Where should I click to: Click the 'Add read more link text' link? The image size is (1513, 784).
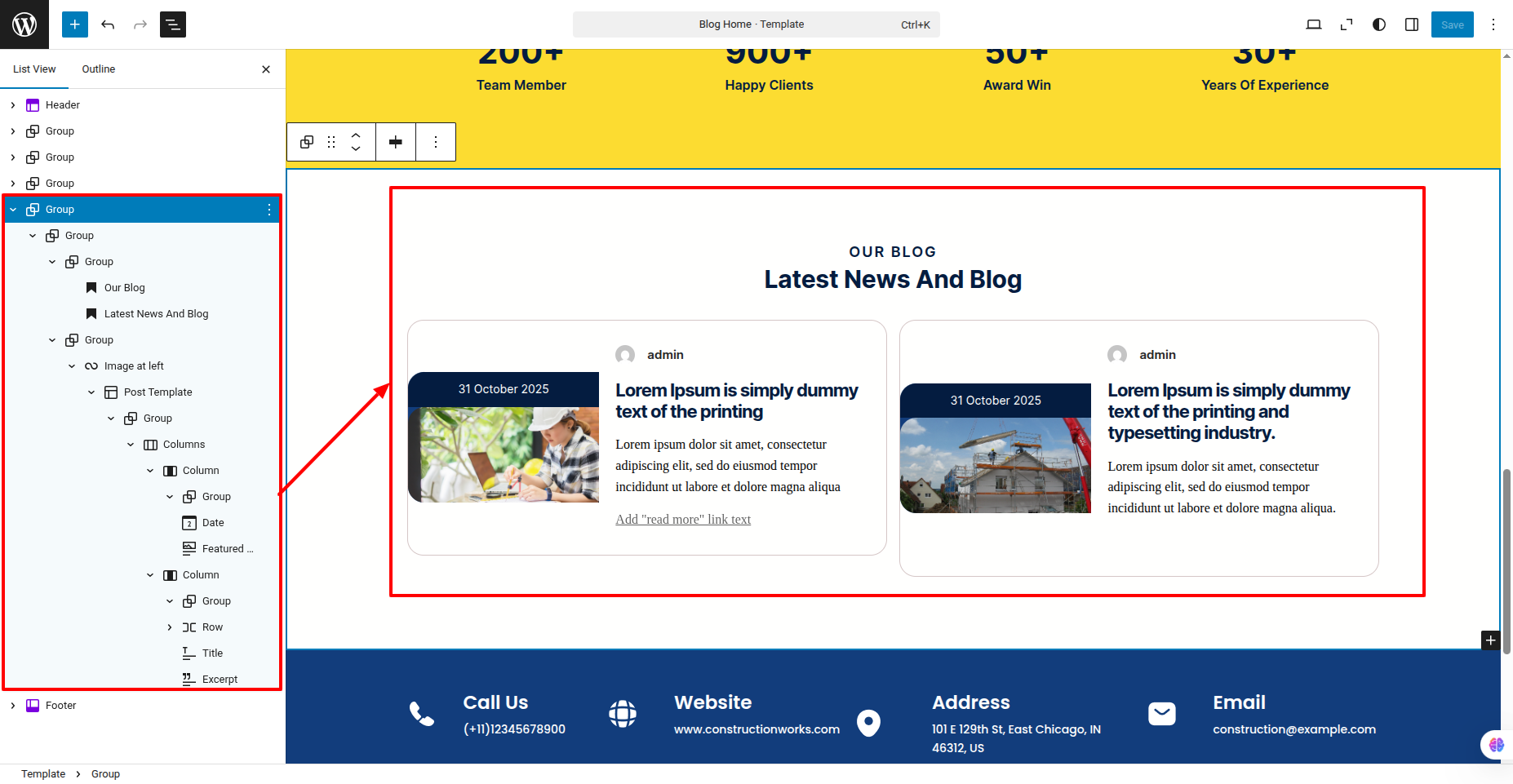[683, 520]
